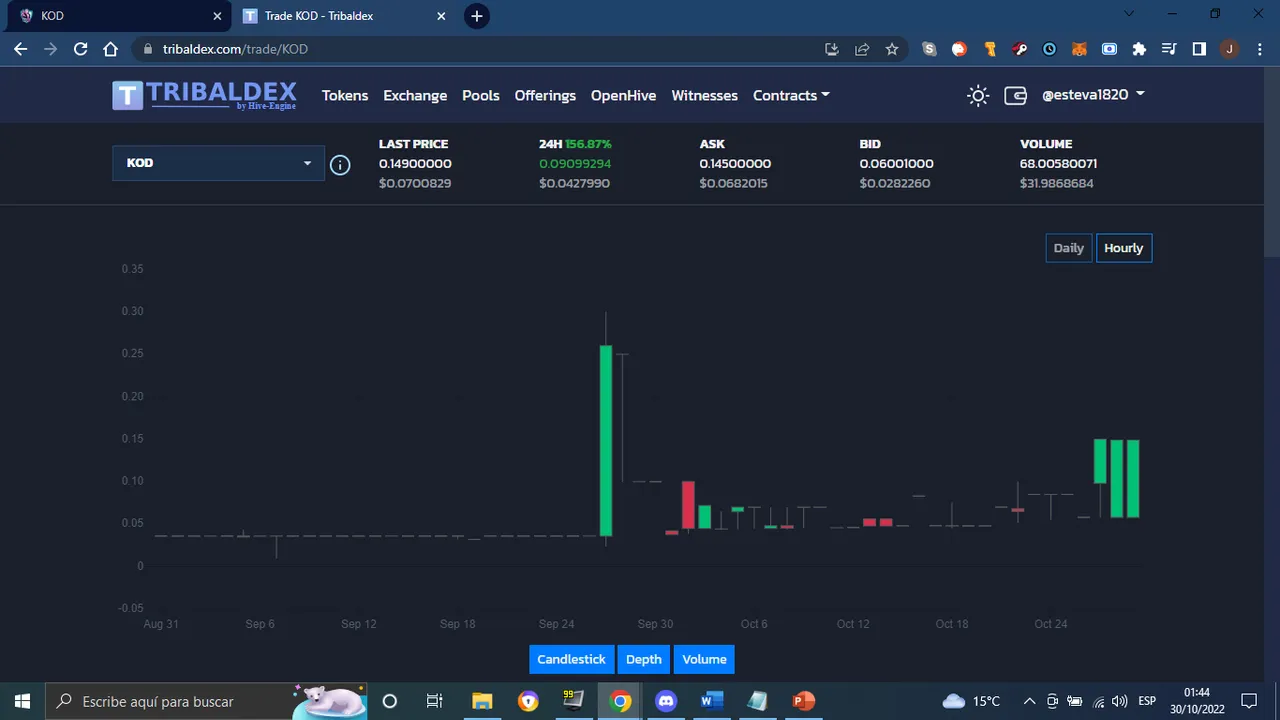Open the Windows Start menu
The width and height of the screenshot is (1280, 720).
pyautogui.click(x=22, y=701)
